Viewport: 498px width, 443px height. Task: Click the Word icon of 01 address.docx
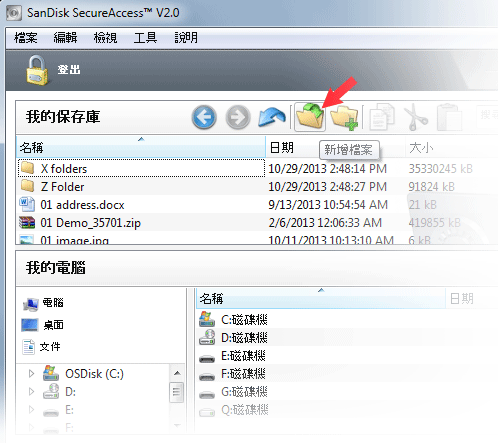click(27, 204)
